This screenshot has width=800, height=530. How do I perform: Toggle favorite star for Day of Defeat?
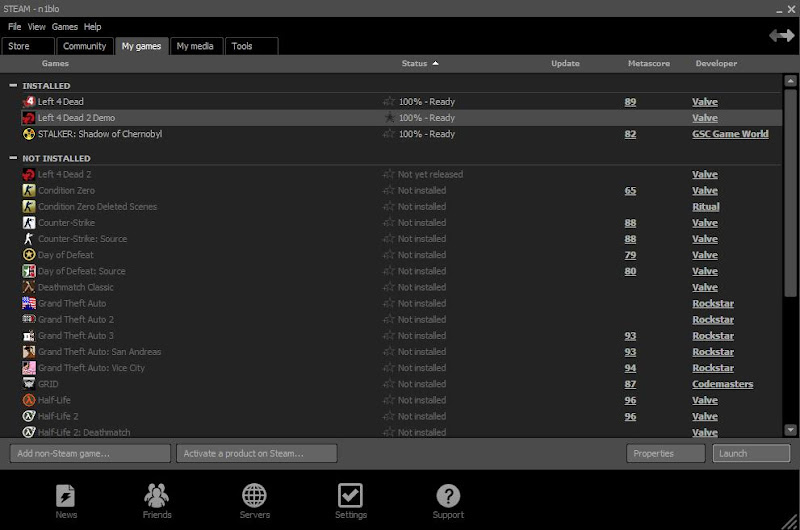coord(389,255)
